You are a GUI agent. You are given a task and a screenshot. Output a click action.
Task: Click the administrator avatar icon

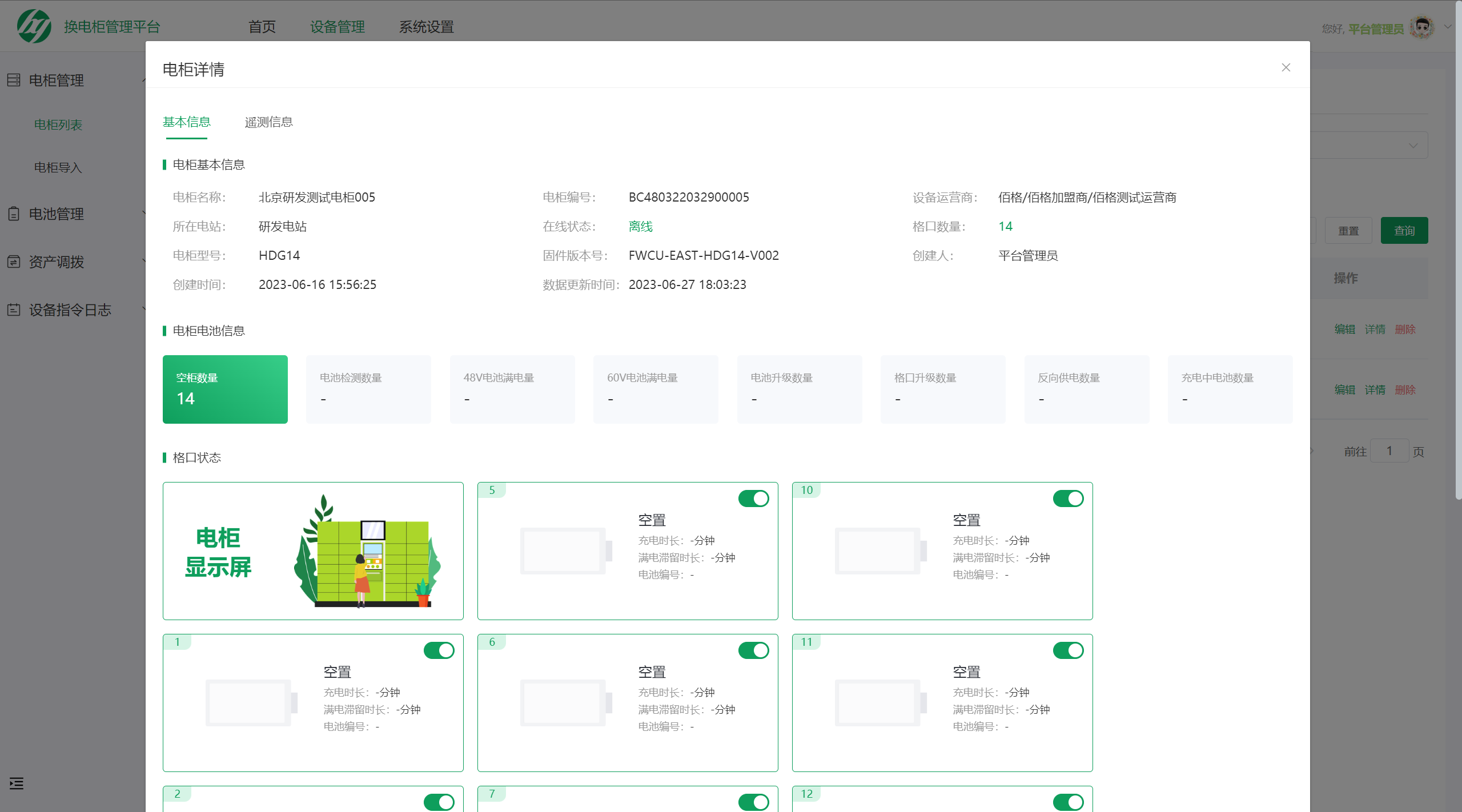coord(1421,27)
